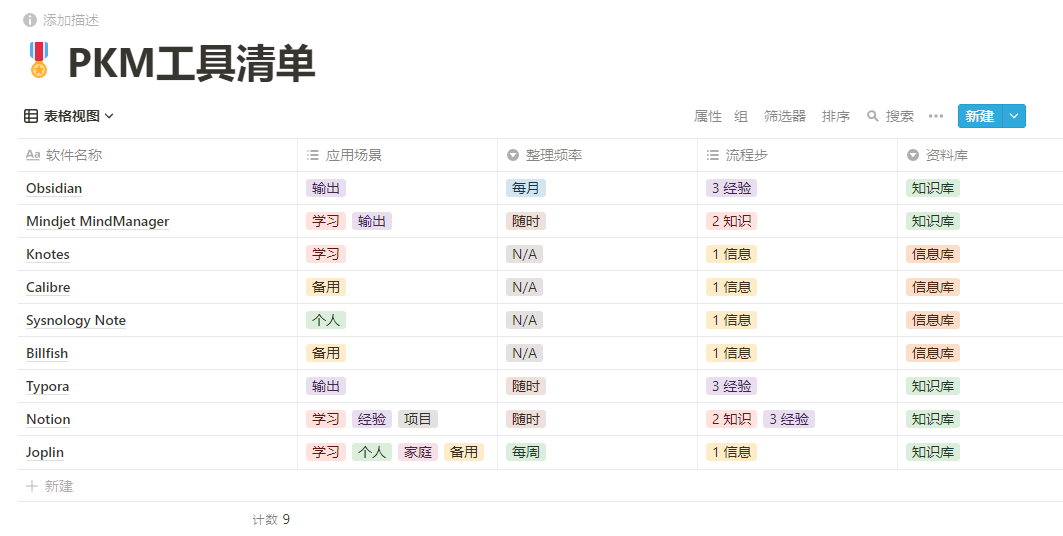Image resolution: width=1063 pixels, height=536 pixels.
Task: Click 添加描述 to add a description
Action: coord(71,20)
